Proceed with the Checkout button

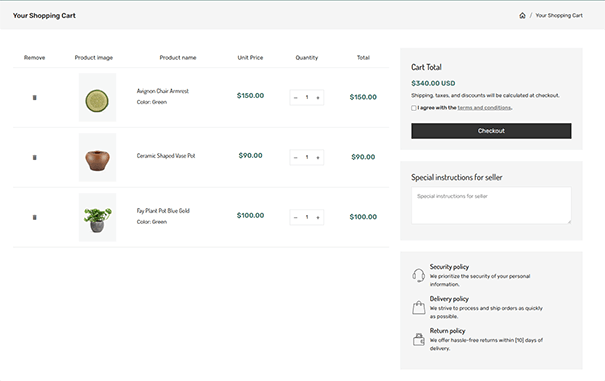point(491,131)
